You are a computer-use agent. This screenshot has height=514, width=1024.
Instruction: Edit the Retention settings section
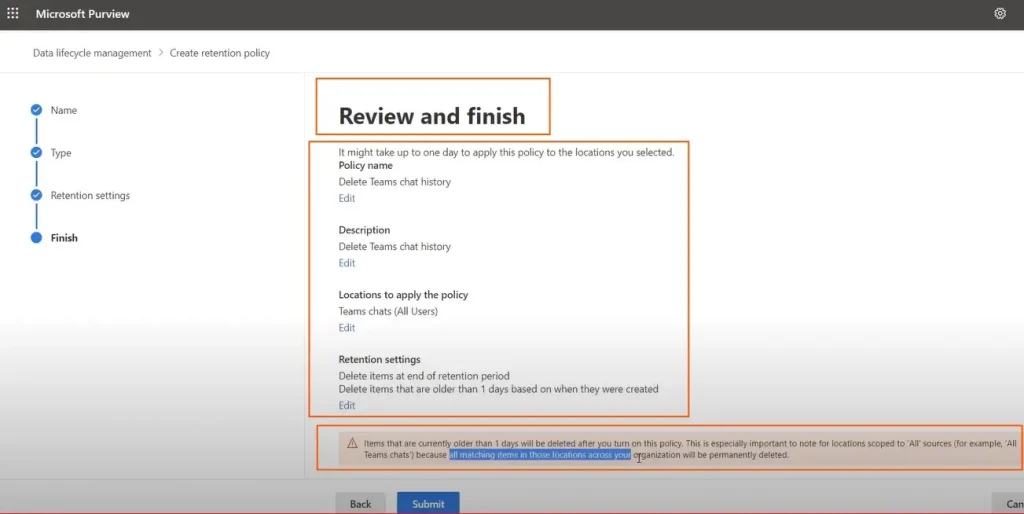[x=346, y=405]
